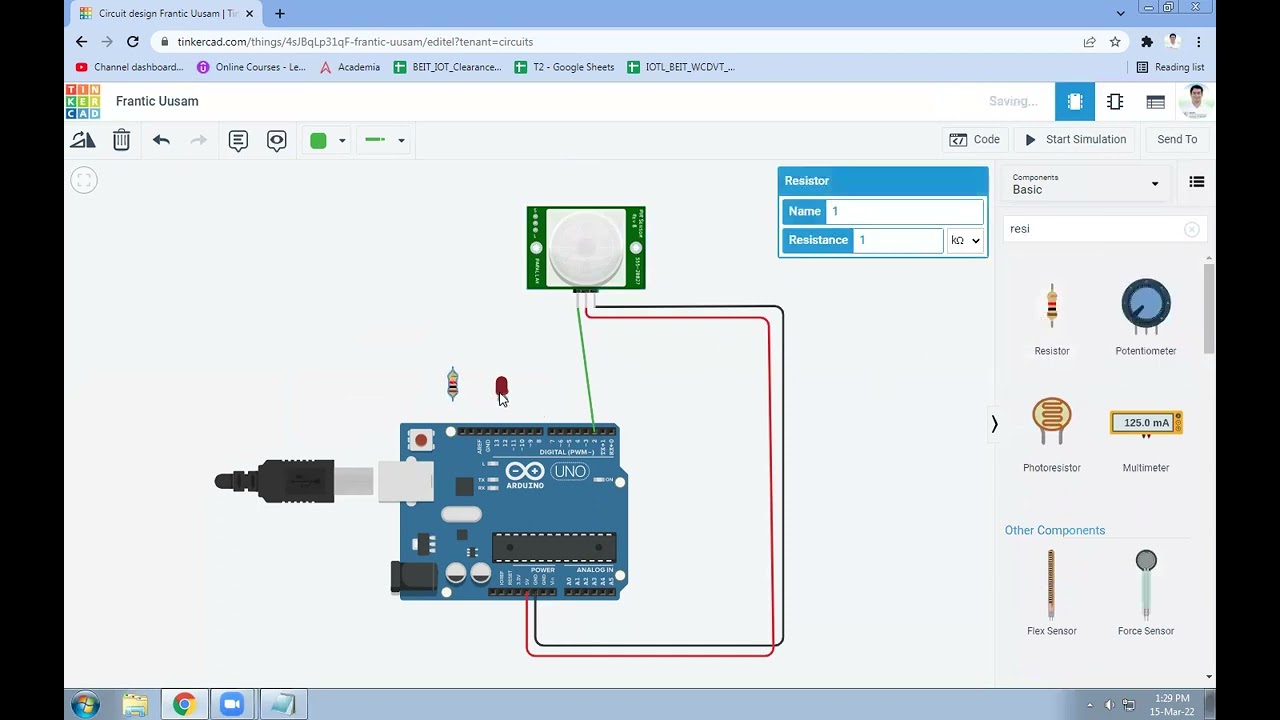Open Windows Start menu
Screen dimensions: 1280x720
pos(85,704)
